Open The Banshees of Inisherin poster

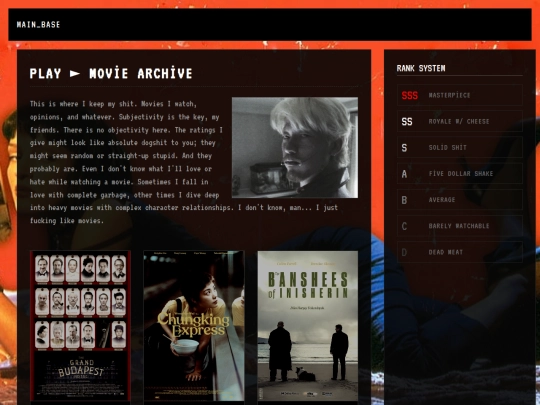308,326
